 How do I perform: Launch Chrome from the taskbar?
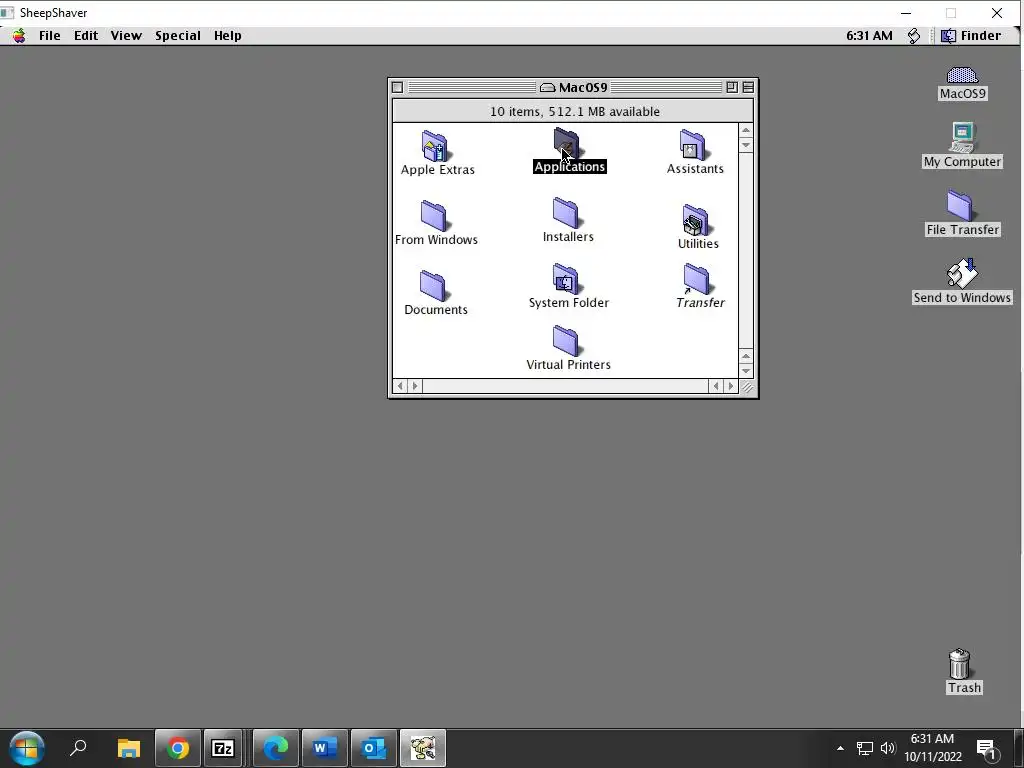point(177,748)
